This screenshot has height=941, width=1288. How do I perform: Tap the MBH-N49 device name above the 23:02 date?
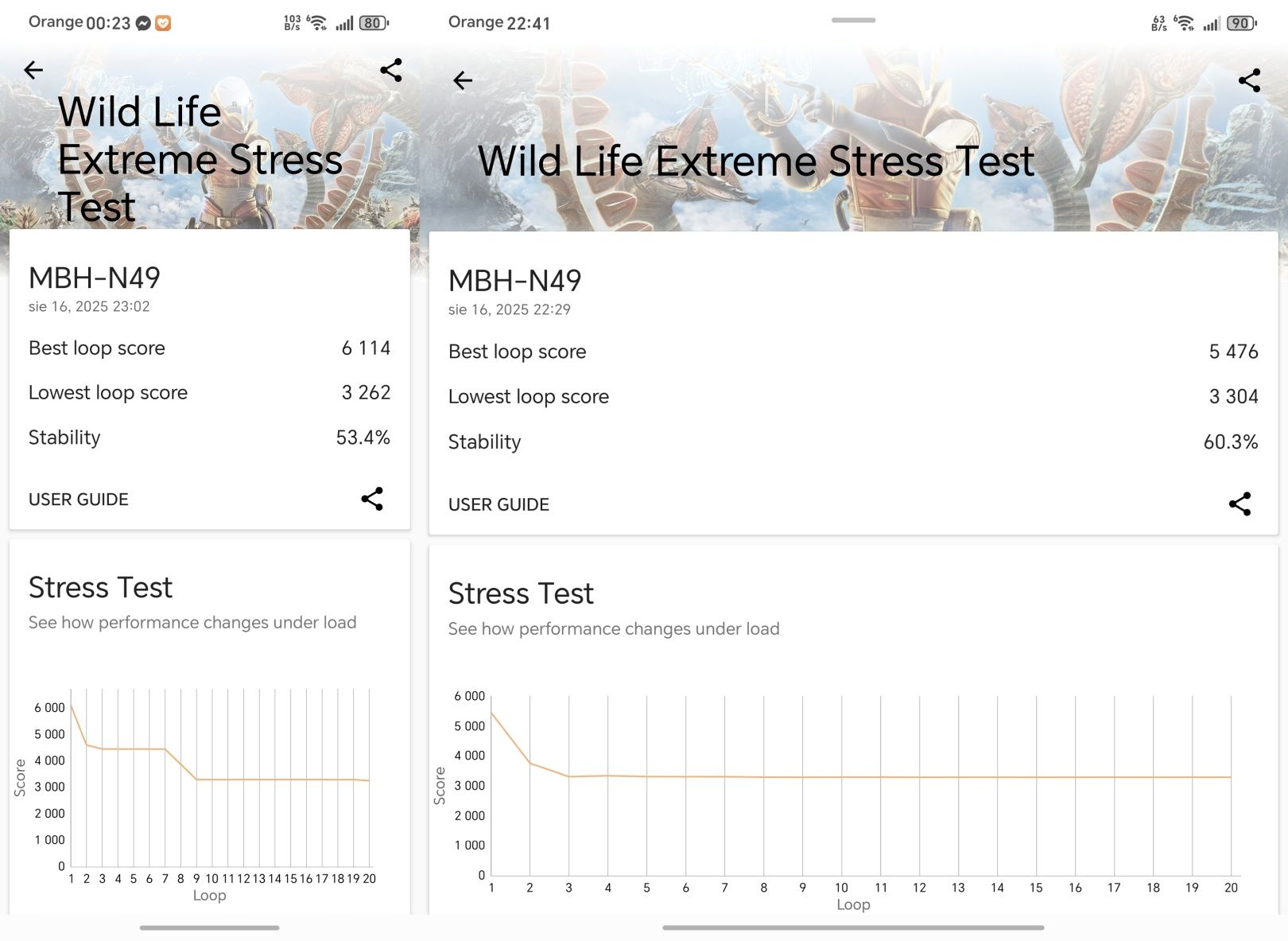coord(95,278)
